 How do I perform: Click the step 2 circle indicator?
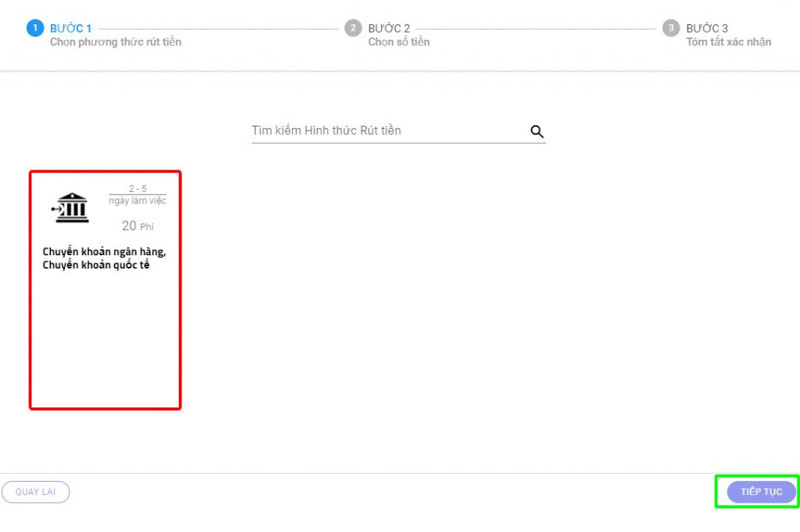353,28
